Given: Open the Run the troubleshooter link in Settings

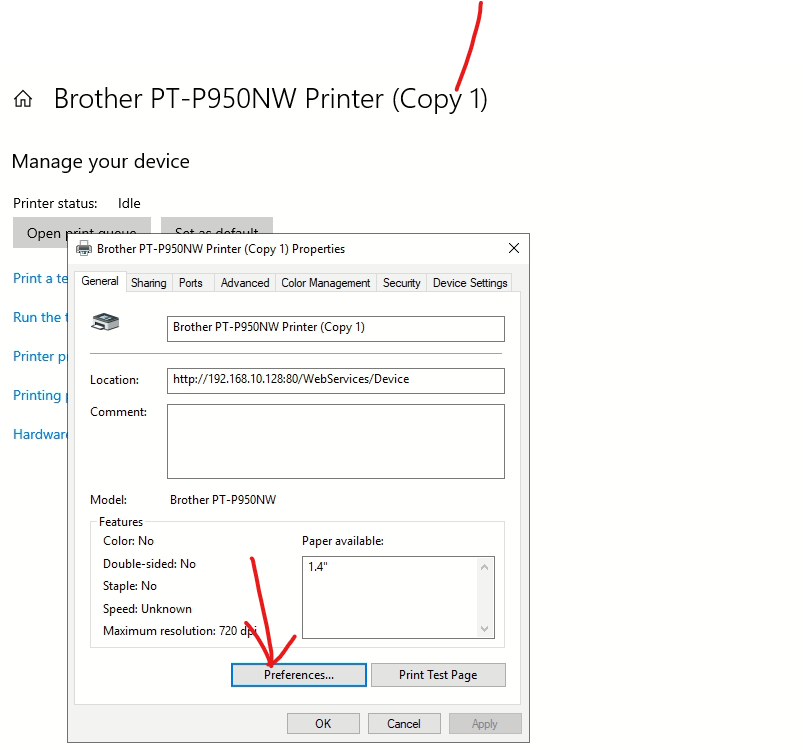Looking at the screenshot, I should [40, 317].
